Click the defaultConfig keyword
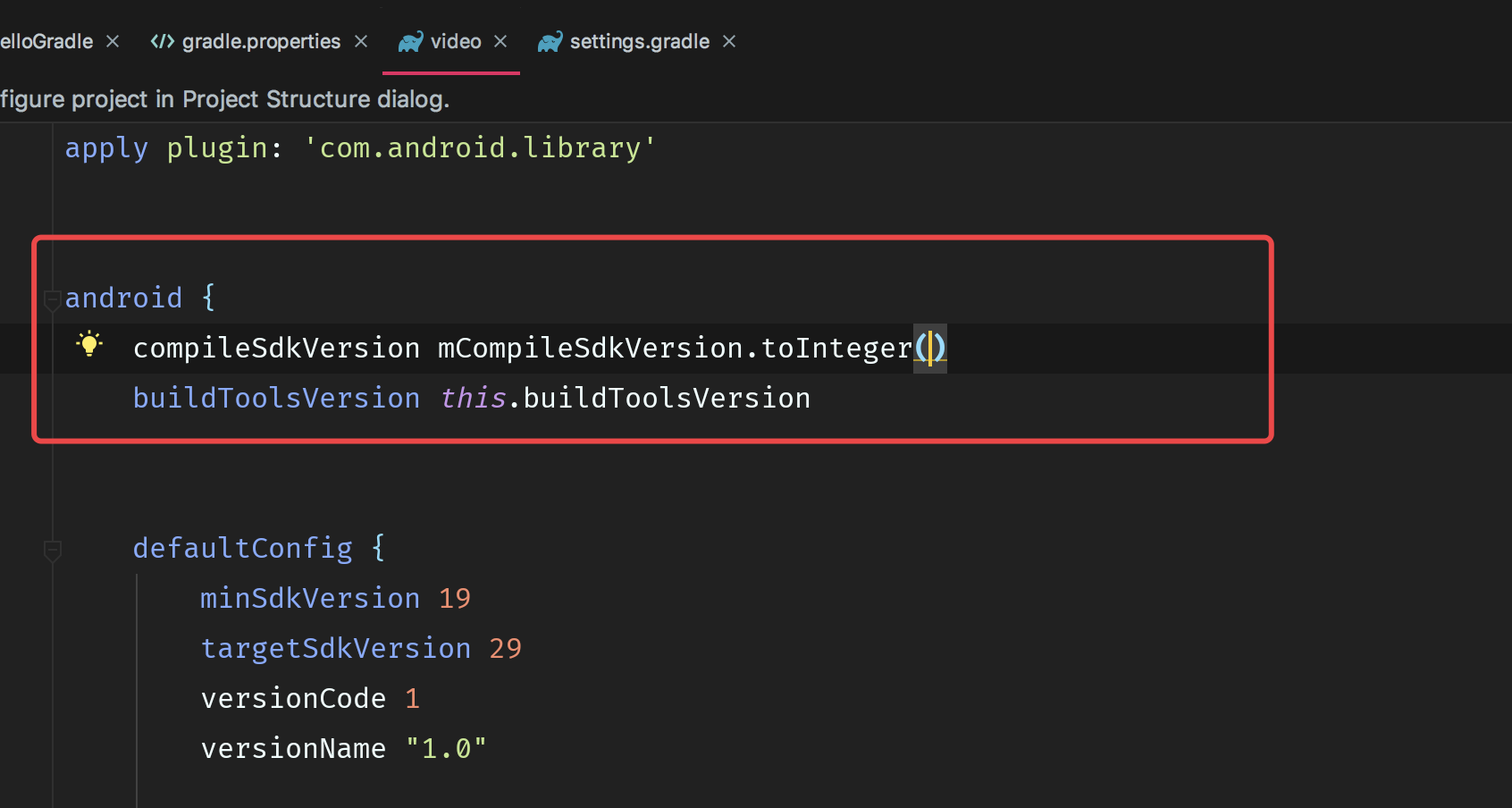Viewport: 1512px width, 808px height. [243, 548]
